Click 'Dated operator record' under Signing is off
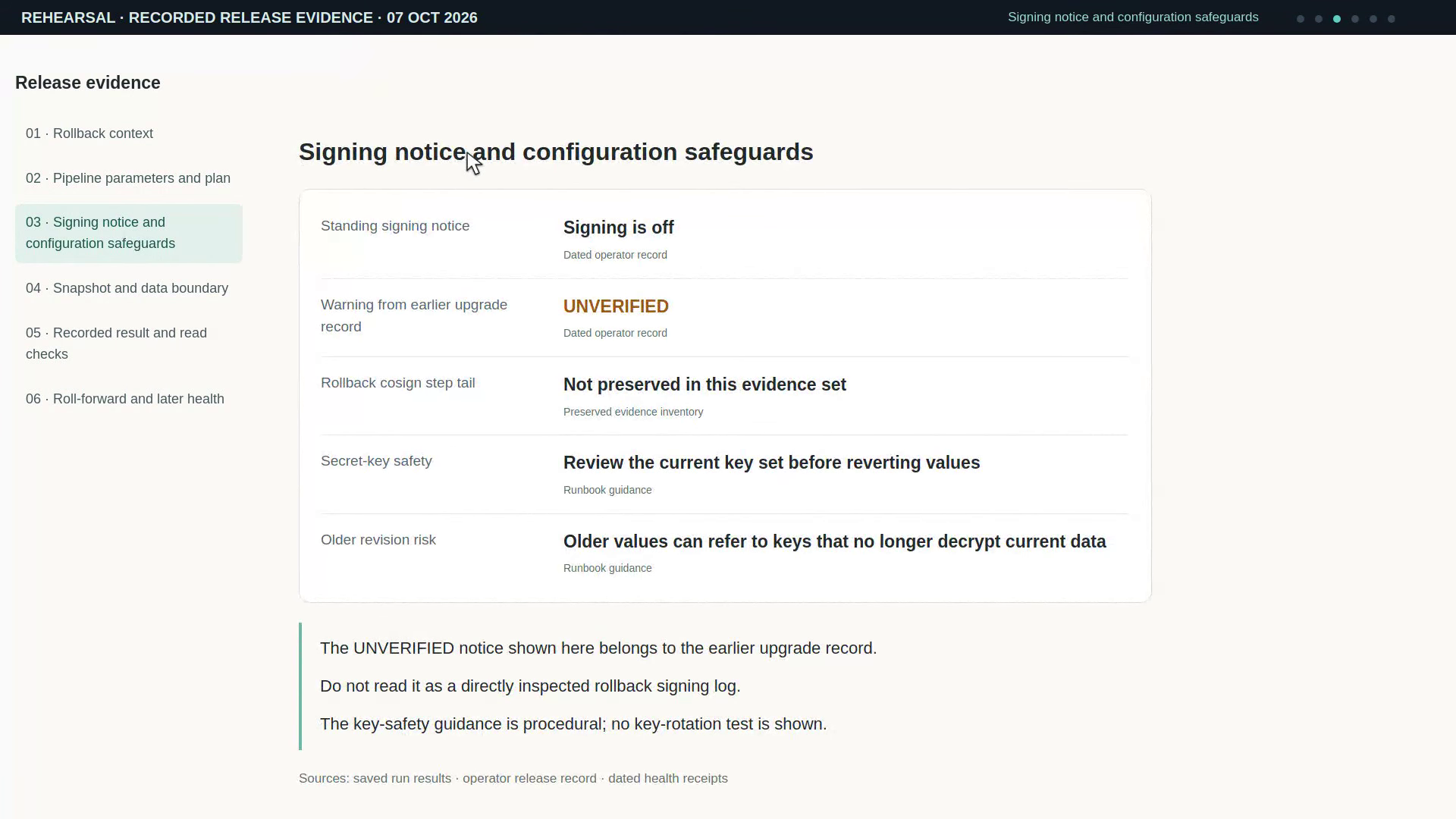1456x819 pixels. [615, 255]
